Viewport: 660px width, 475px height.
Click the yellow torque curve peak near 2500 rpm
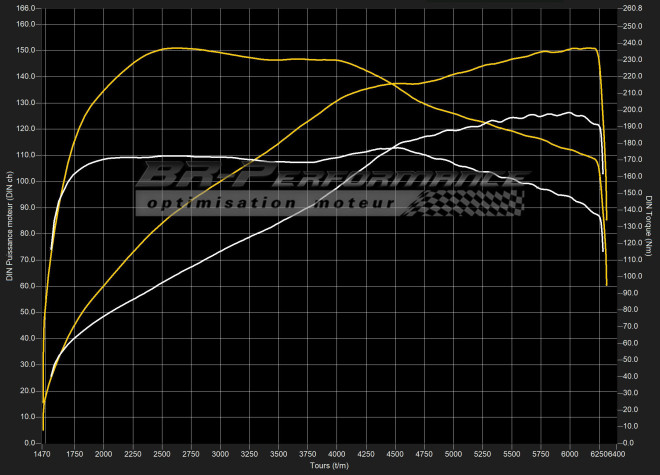click(x=172, y=48)
